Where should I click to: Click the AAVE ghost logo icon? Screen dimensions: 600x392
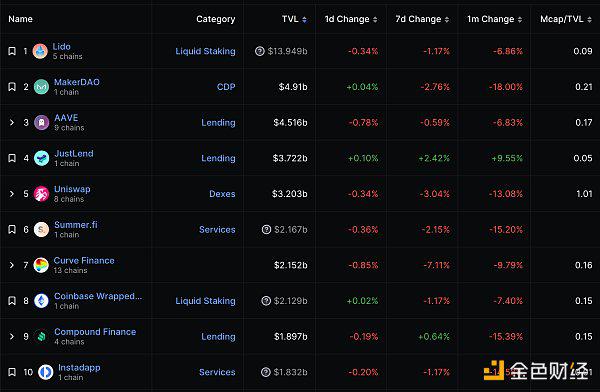(x=41, y=122)
